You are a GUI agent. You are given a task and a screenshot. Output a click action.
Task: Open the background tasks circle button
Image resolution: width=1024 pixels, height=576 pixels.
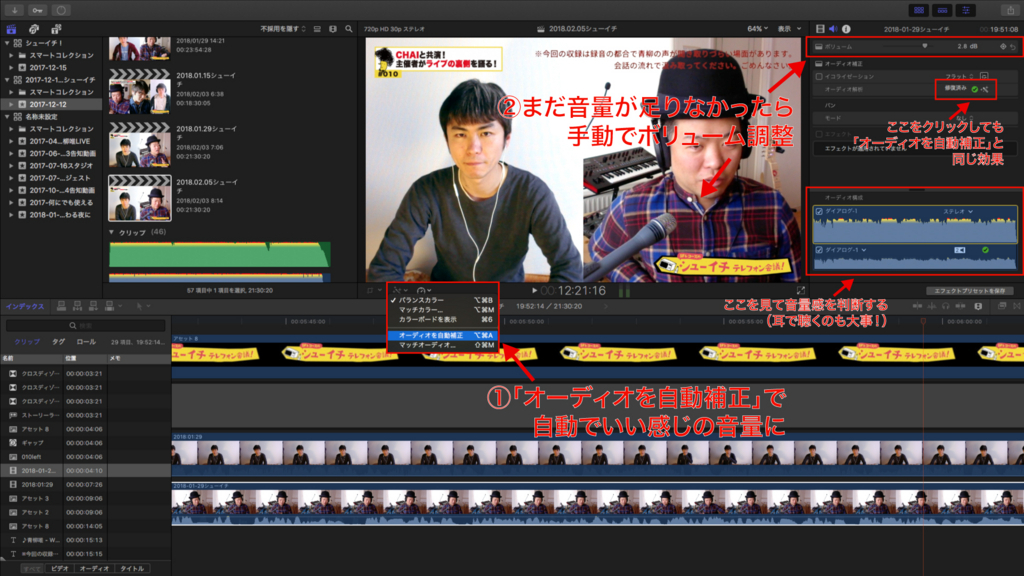click(x=61, y=10)
